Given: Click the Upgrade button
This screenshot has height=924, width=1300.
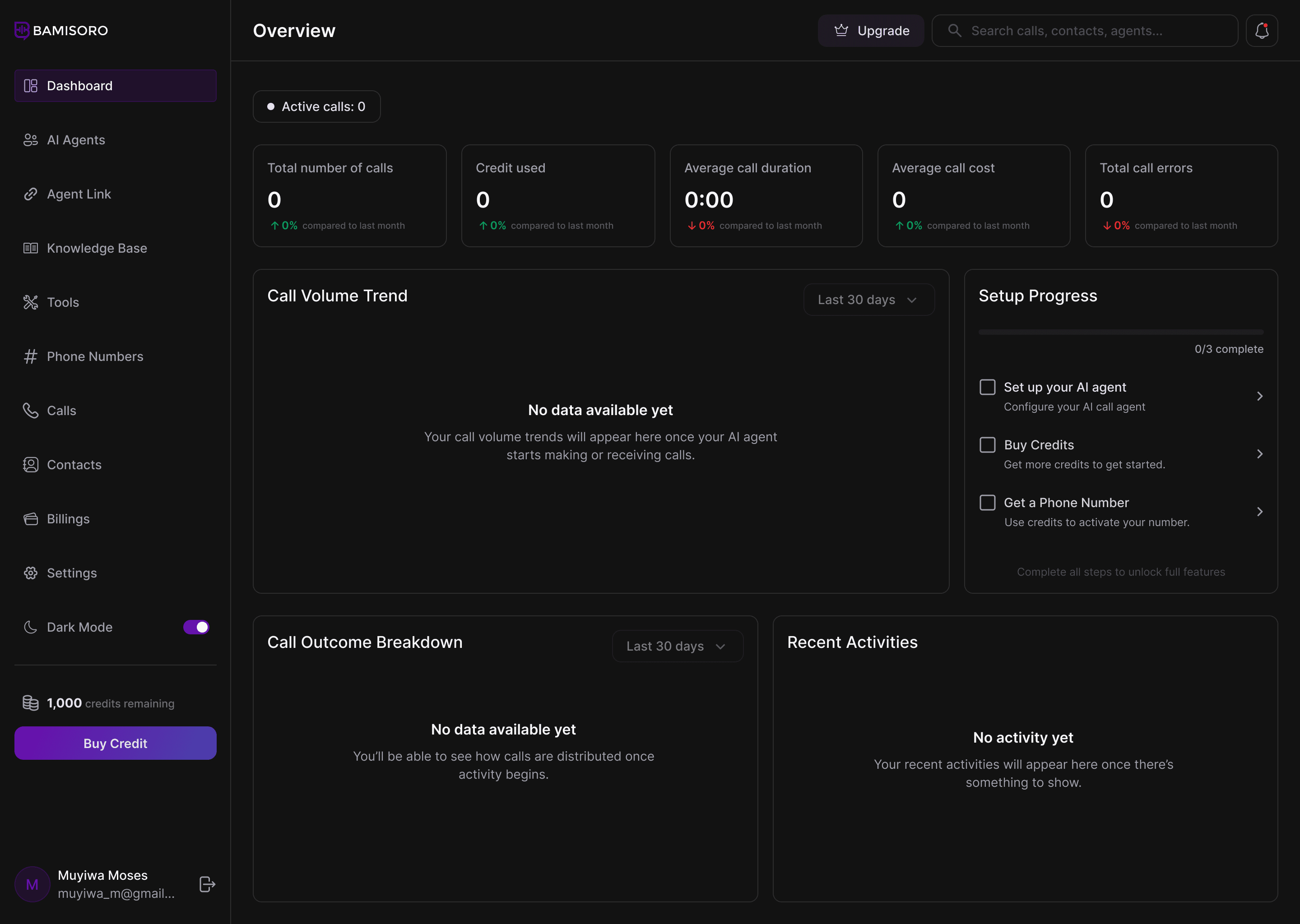Looking at the screenshot, I should pos(871,31).
